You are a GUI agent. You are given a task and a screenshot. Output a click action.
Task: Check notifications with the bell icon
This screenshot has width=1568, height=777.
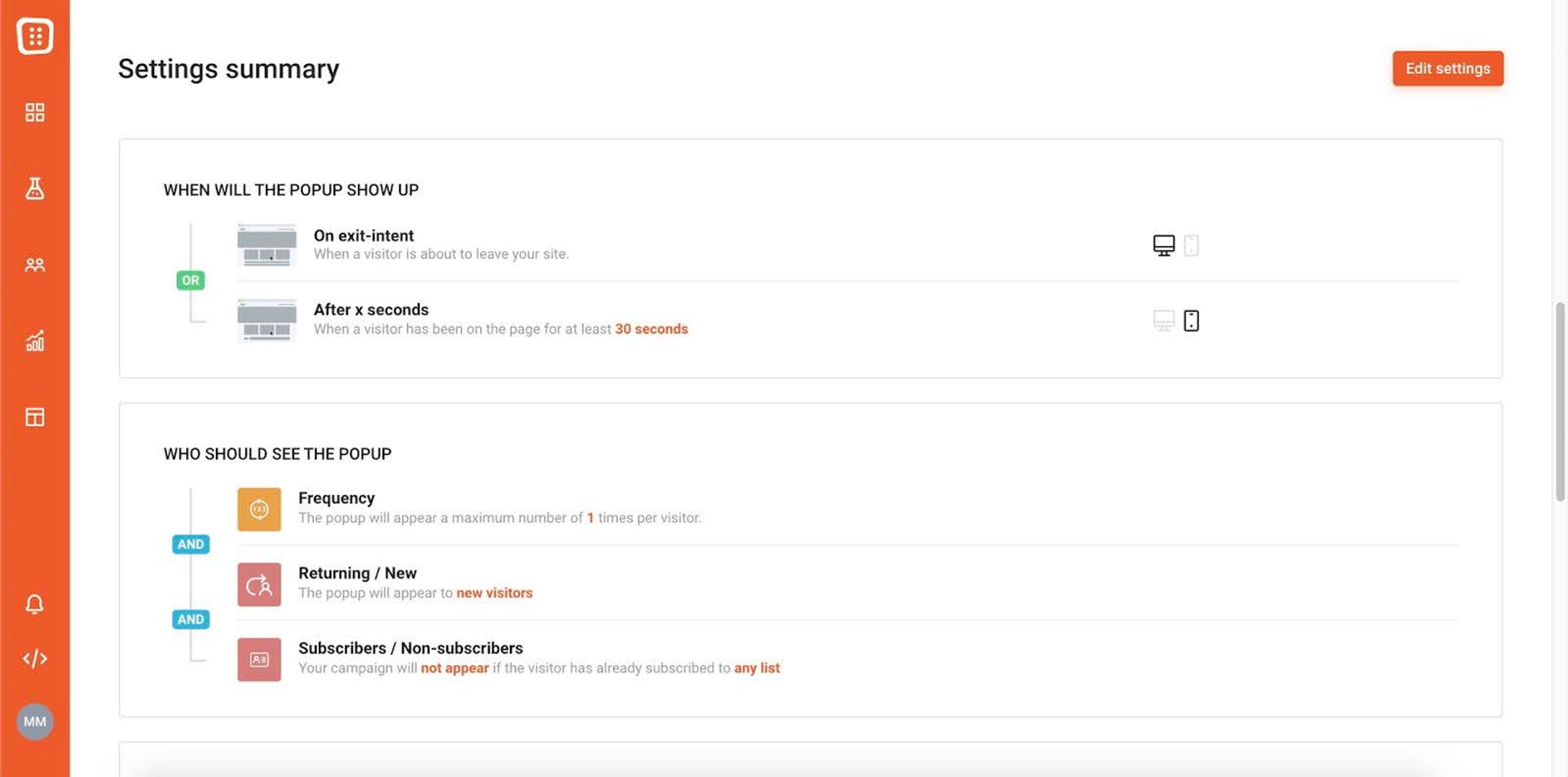pos(35,603)
